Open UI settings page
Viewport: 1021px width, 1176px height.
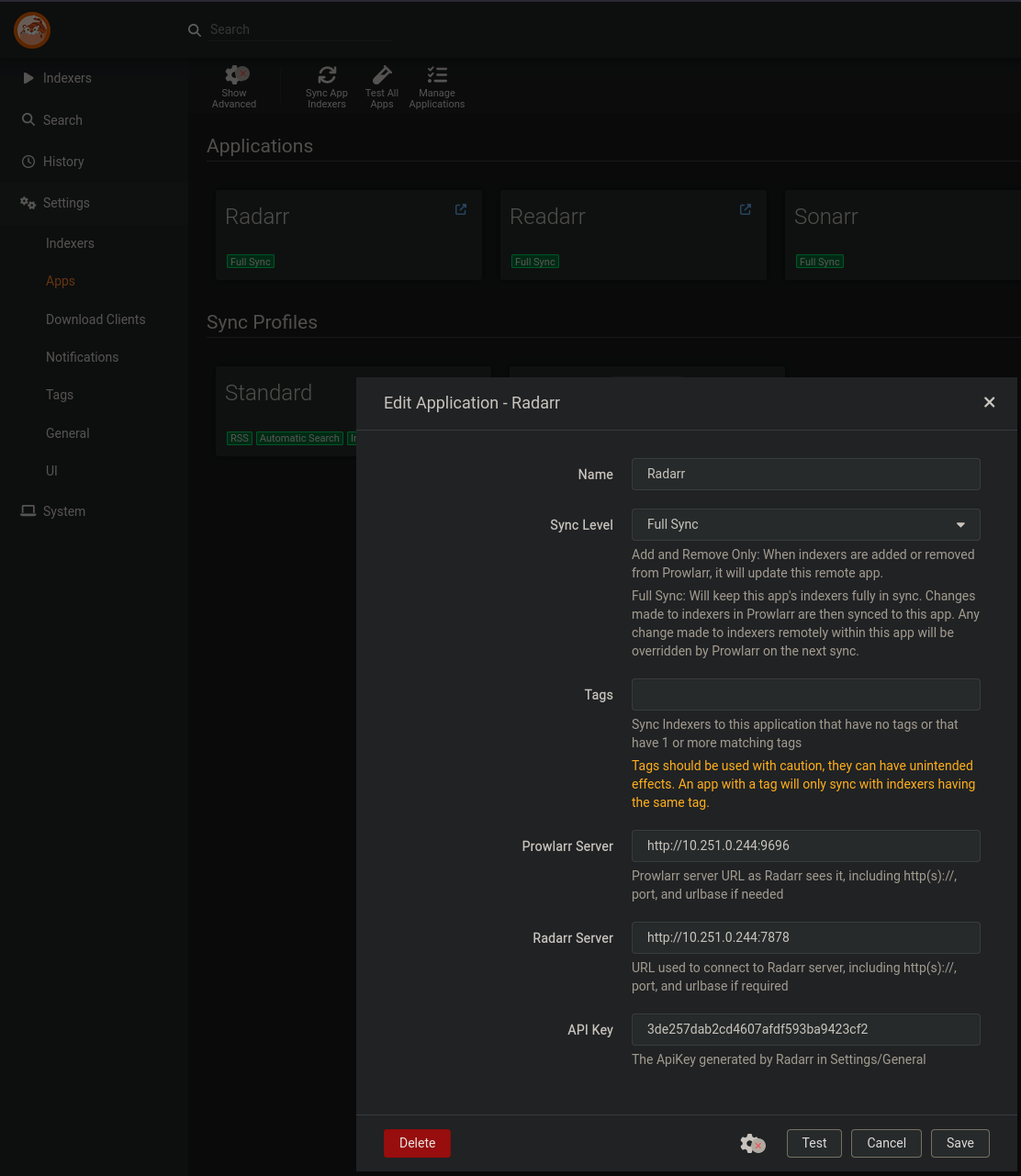click(x=51, y=471)
